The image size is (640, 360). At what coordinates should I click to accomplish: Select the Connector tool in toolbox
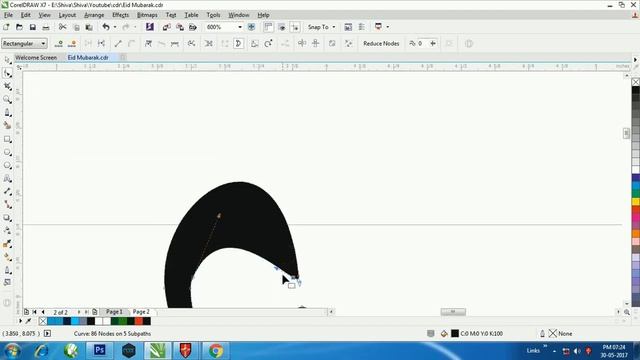click(7, 204)
